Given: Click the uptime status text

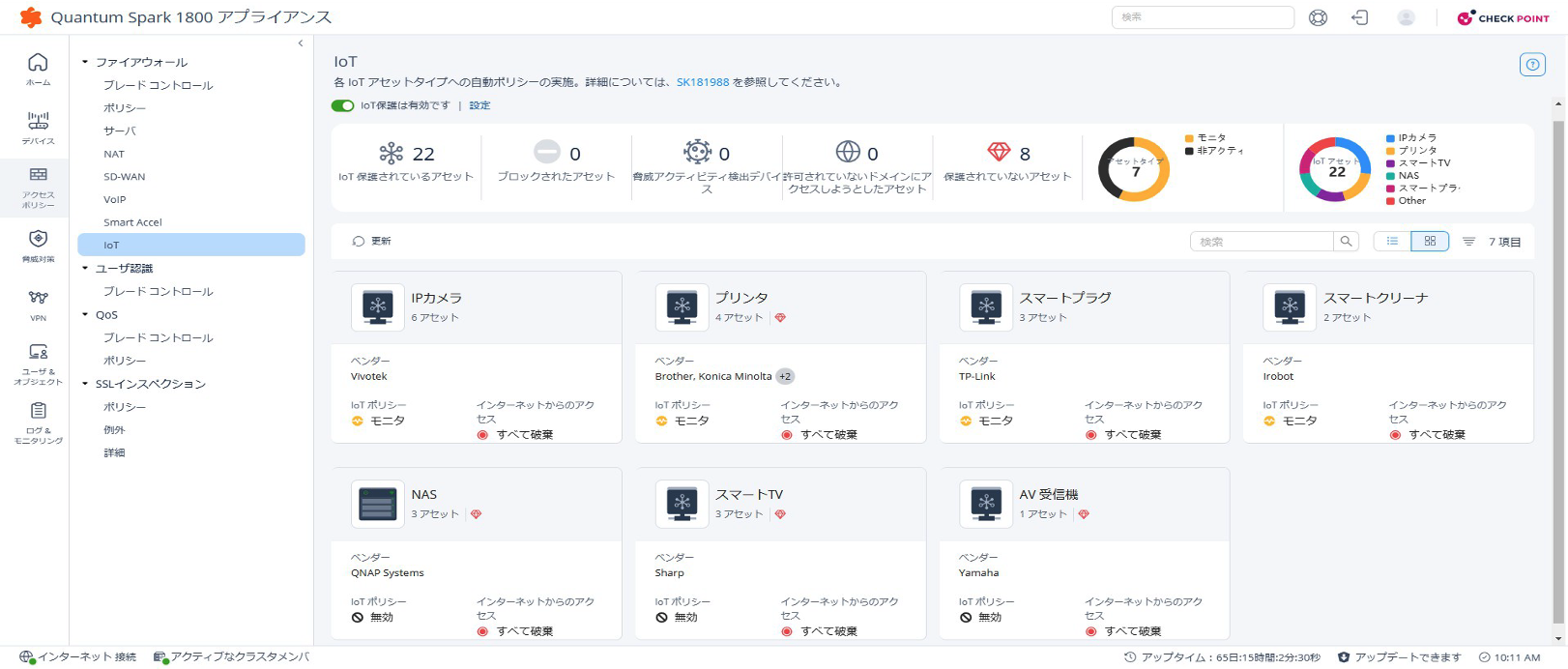Looking at the screenshot, I should click(x=1231, y=657).
